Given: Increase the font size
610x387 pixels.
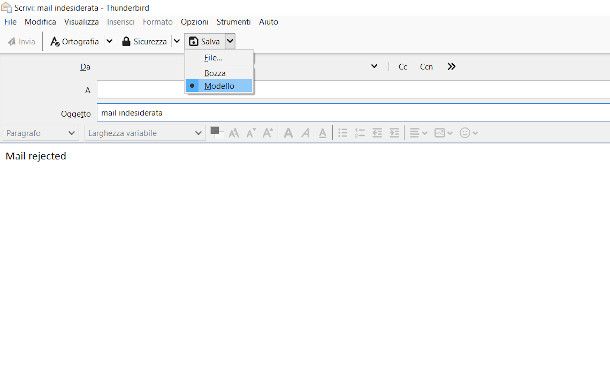Looking at the screenshot, I should click(x=268, y=133).
